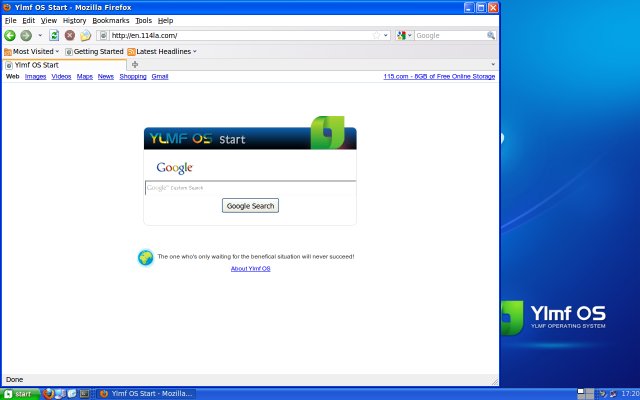The width and height of the screenshot is (640, 400).
Task: Click the Google Search button
Action: point(250,206)
